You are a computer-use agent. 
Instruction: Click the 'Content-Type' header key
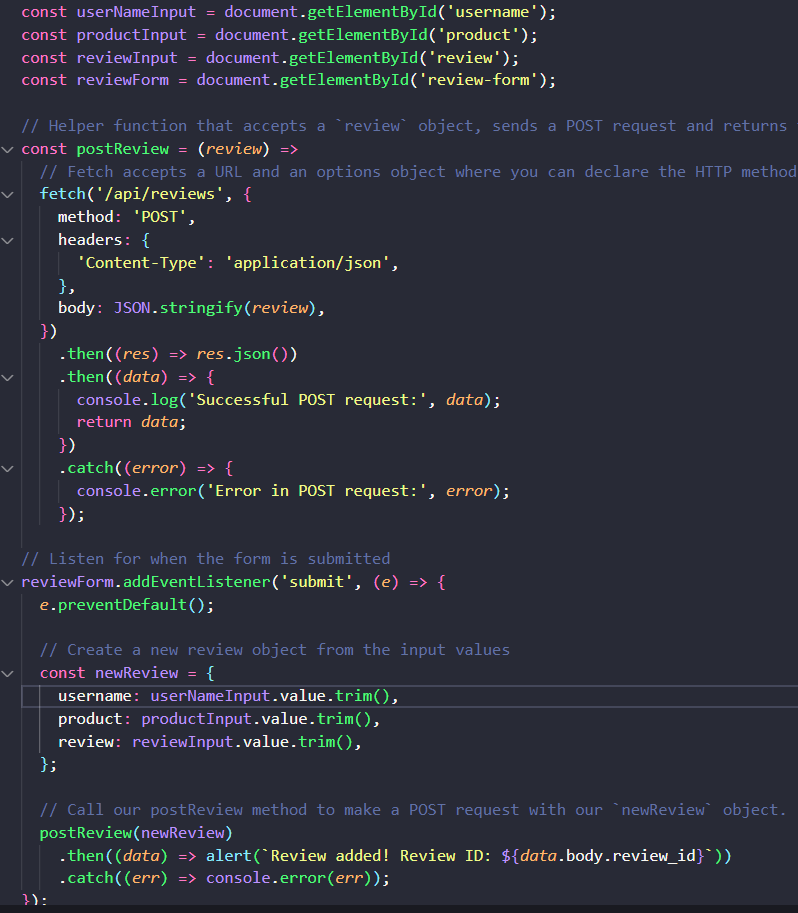(x=141, y=263)
